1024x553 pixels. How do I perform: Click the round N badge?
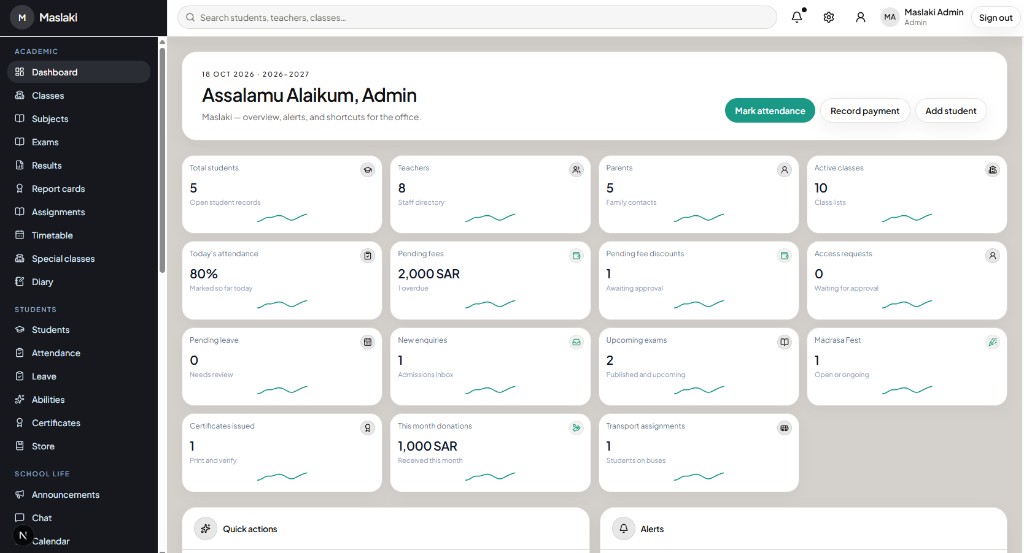pyautogui.click(x=23, y=535)
